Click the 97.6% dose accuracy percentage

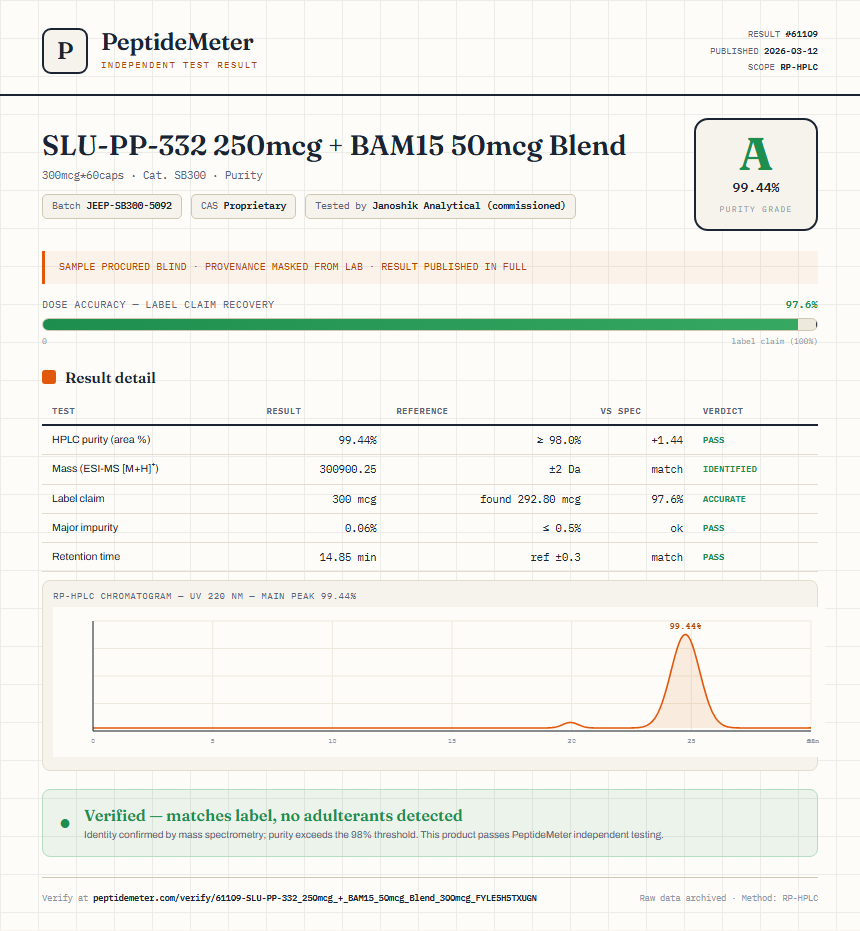coord(802,305)
